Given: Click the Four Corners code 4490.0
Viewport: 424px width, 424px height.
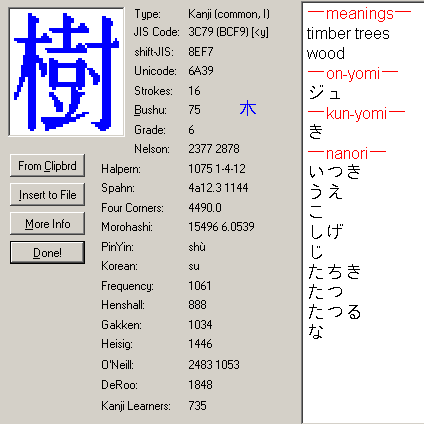Looking at the screenshot, I should pos(205,208).
